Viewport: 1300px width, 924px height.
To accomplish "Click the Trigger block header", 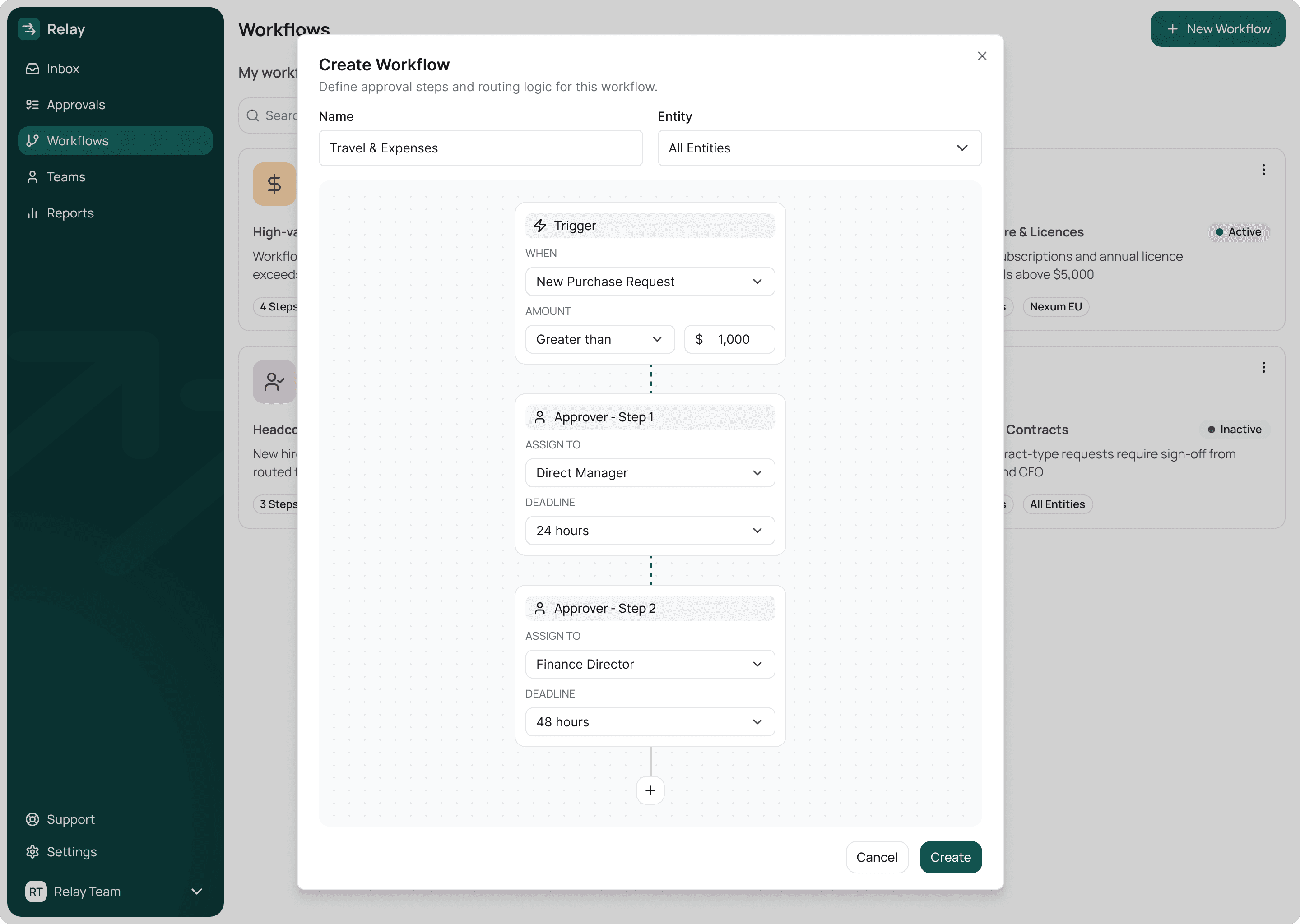I will pyautogui.click(x=650, y=226).
